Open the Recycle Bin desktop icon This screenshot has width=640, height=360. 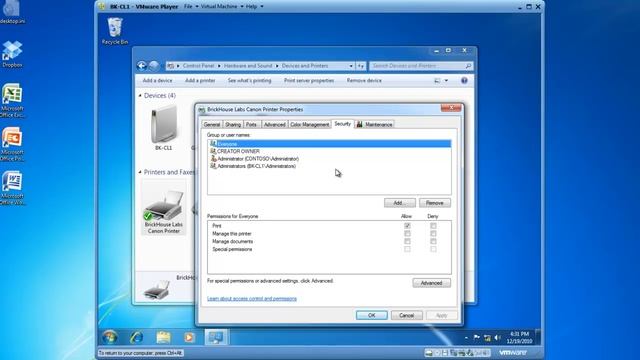coord(115,31)
